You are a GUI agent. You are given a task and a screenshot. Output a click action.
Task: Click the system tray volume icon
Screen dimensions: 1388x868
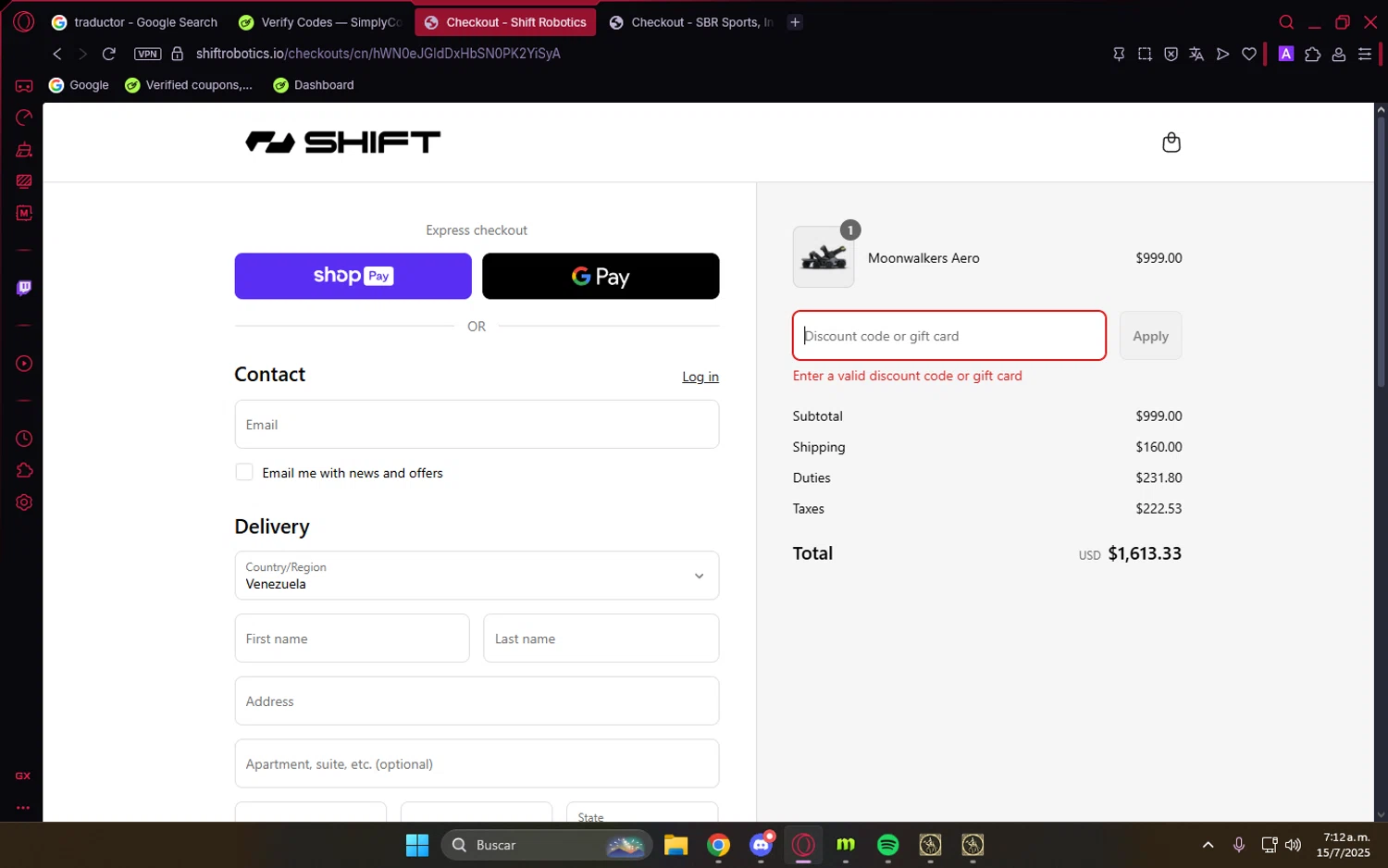point(1294,845)
